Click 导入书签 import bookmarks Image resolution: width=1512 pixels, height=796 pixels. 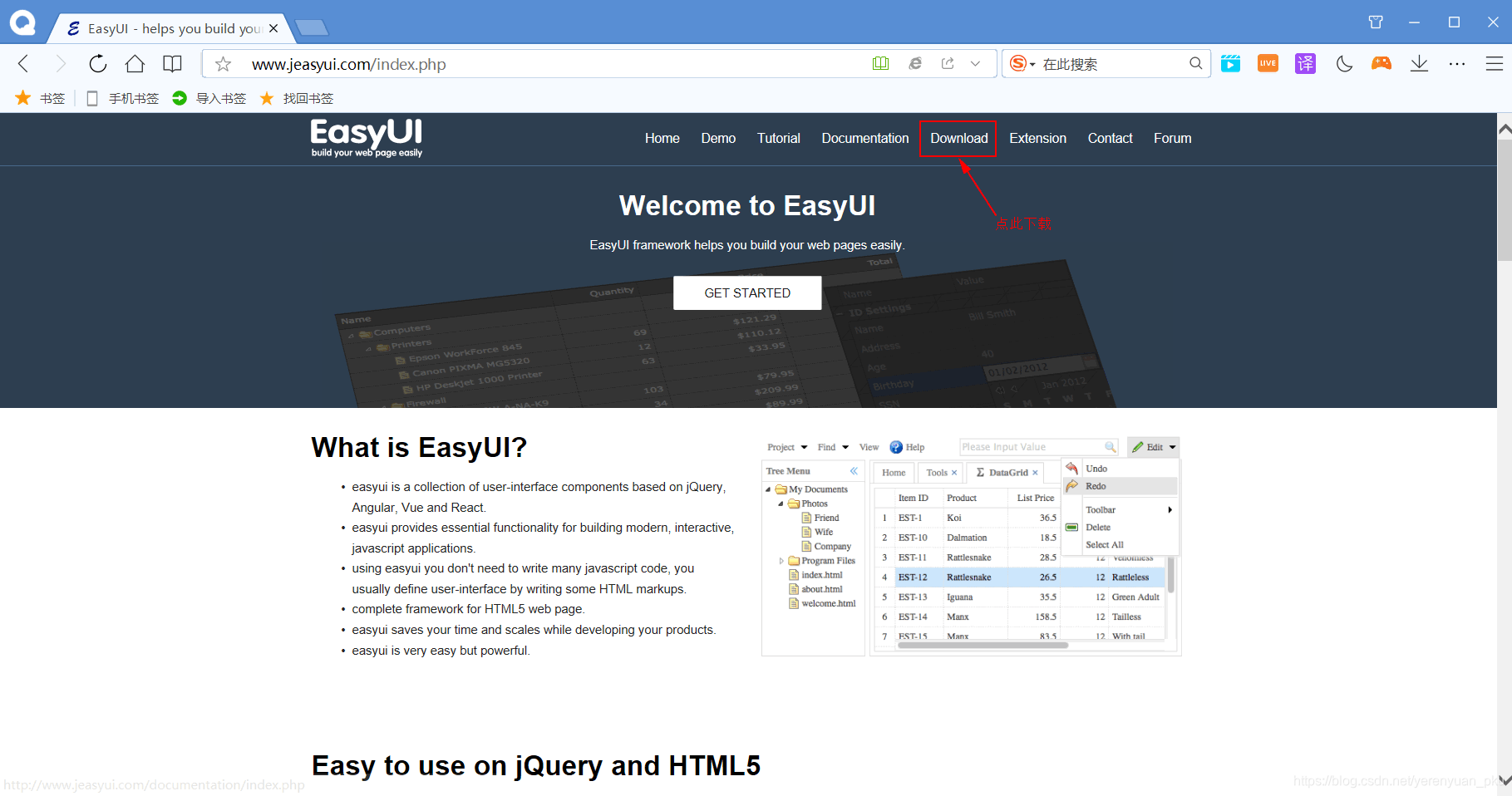209,98
